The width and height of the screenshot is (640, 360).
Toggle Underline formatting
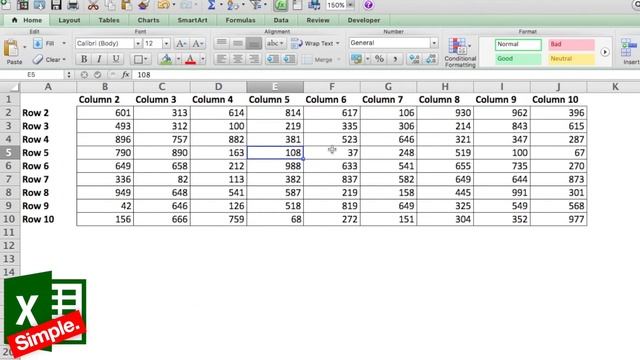(x=116, y=59)
